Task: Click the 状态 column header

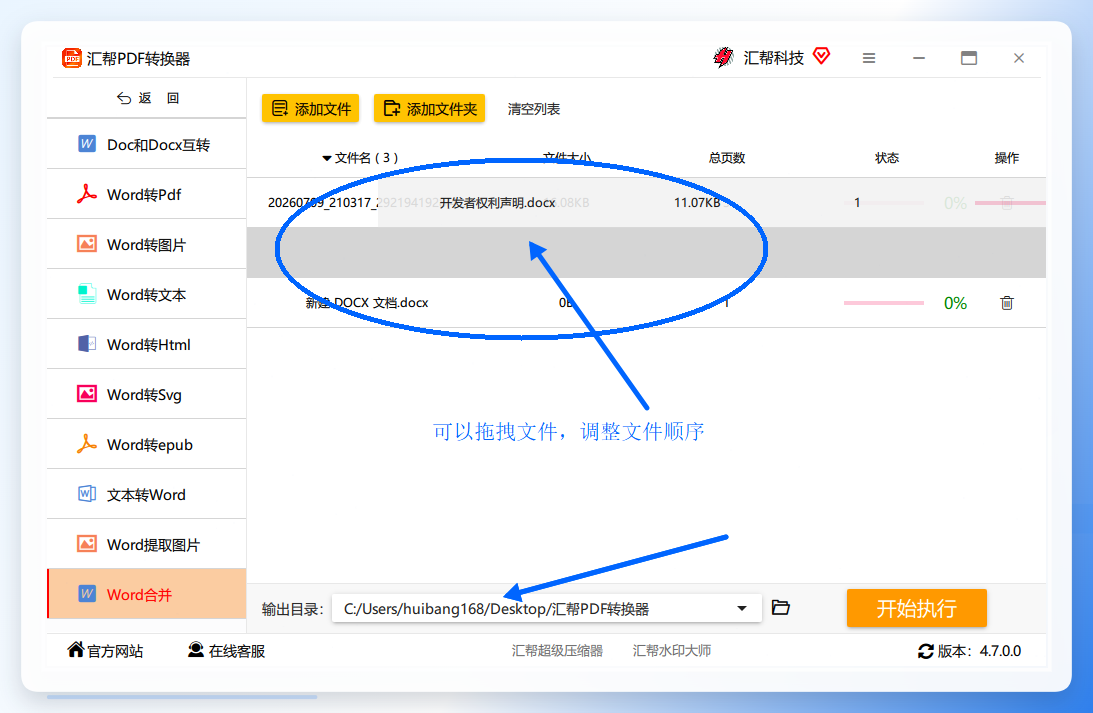Action: (x=887, y=158)
